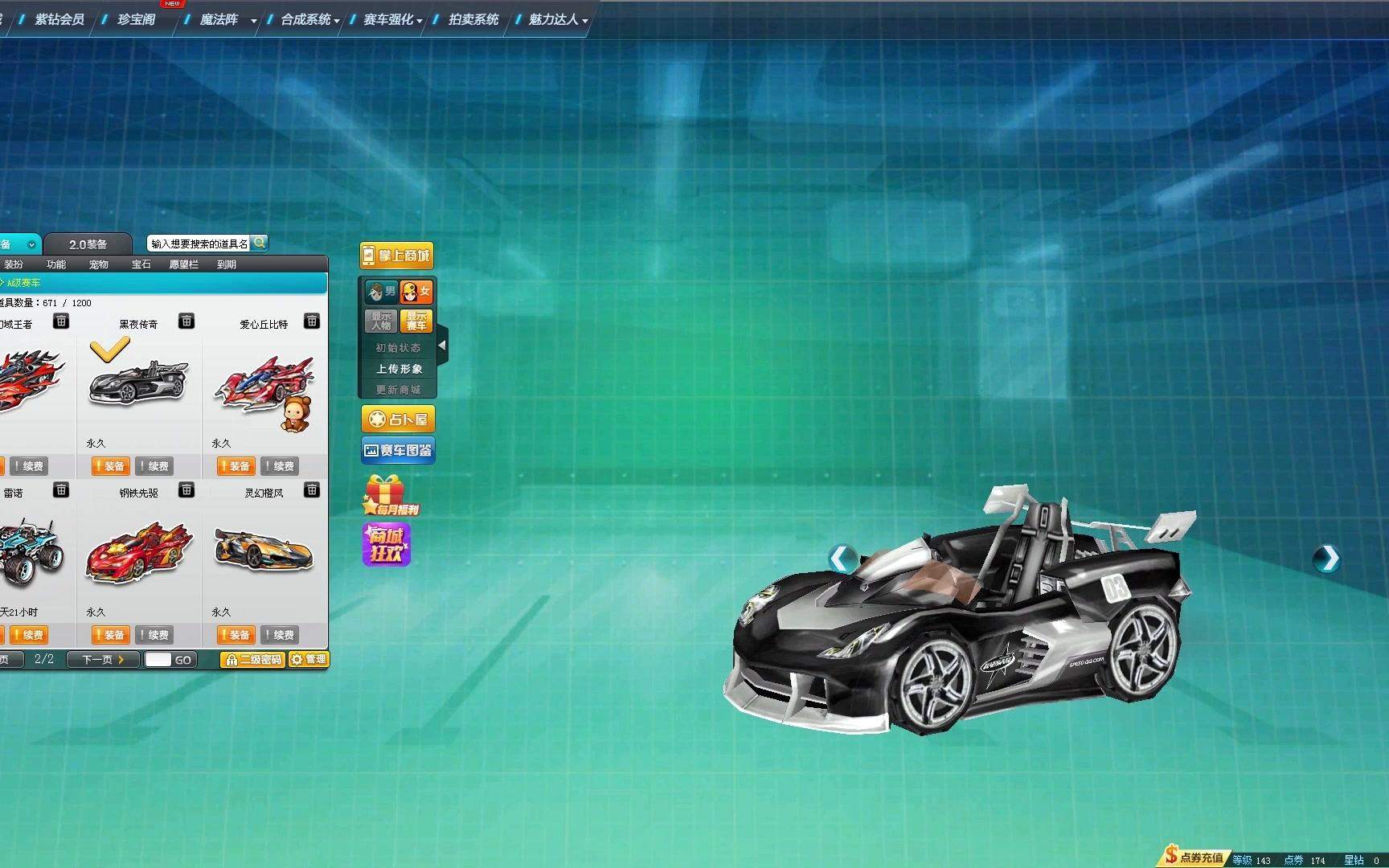Switch to 2.0装备 tab
The height and width of the screenshot is (868, 1389).
pyautogui.click(x=88, y=244)
